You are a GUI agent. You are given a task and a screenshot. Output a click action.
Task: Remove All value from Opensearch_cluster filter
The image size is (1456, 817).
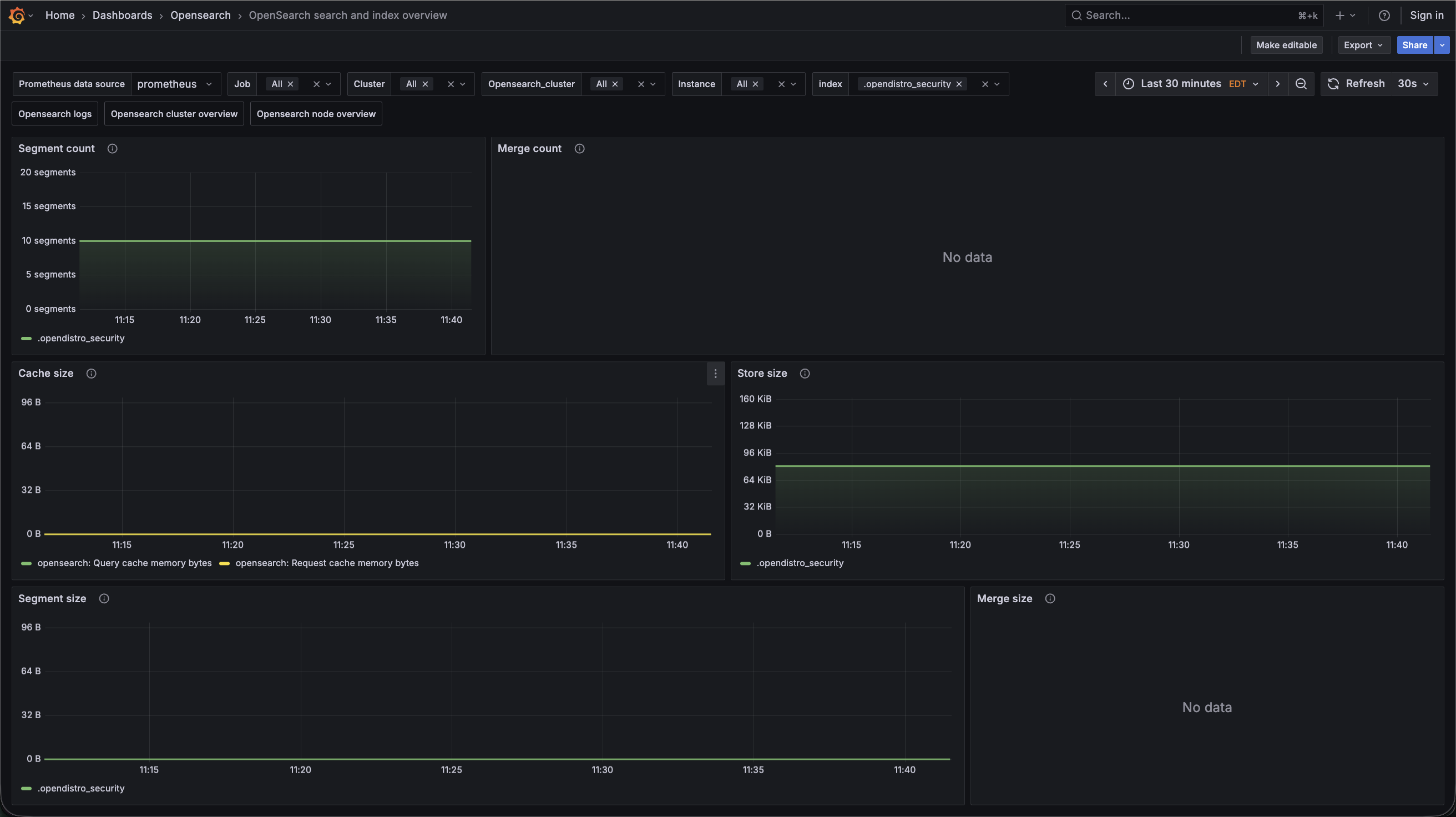pyautogui.click(x=615, y=84)
